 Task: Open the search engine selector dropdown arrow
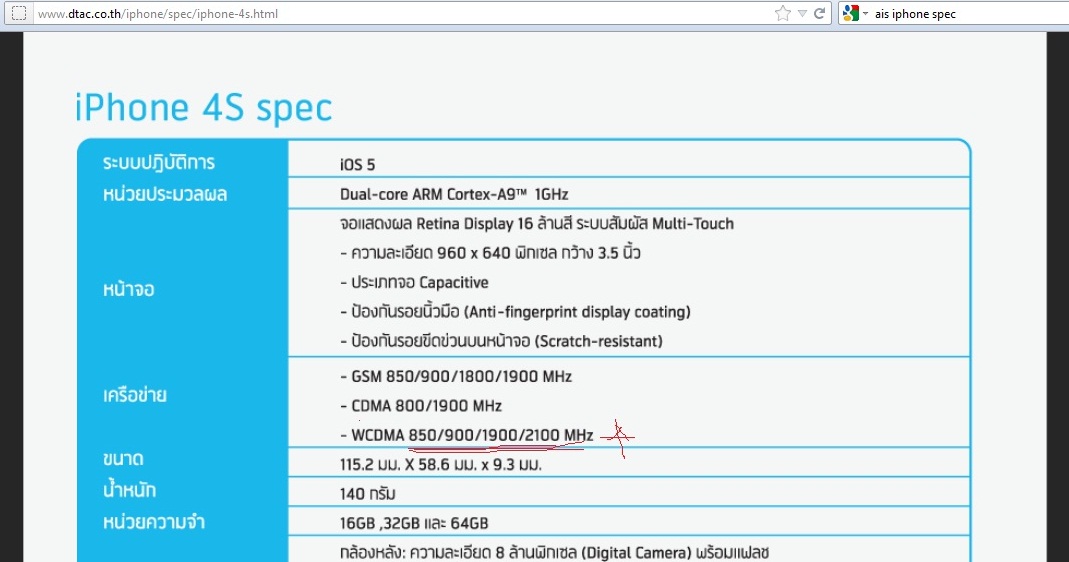coord(865,14)
